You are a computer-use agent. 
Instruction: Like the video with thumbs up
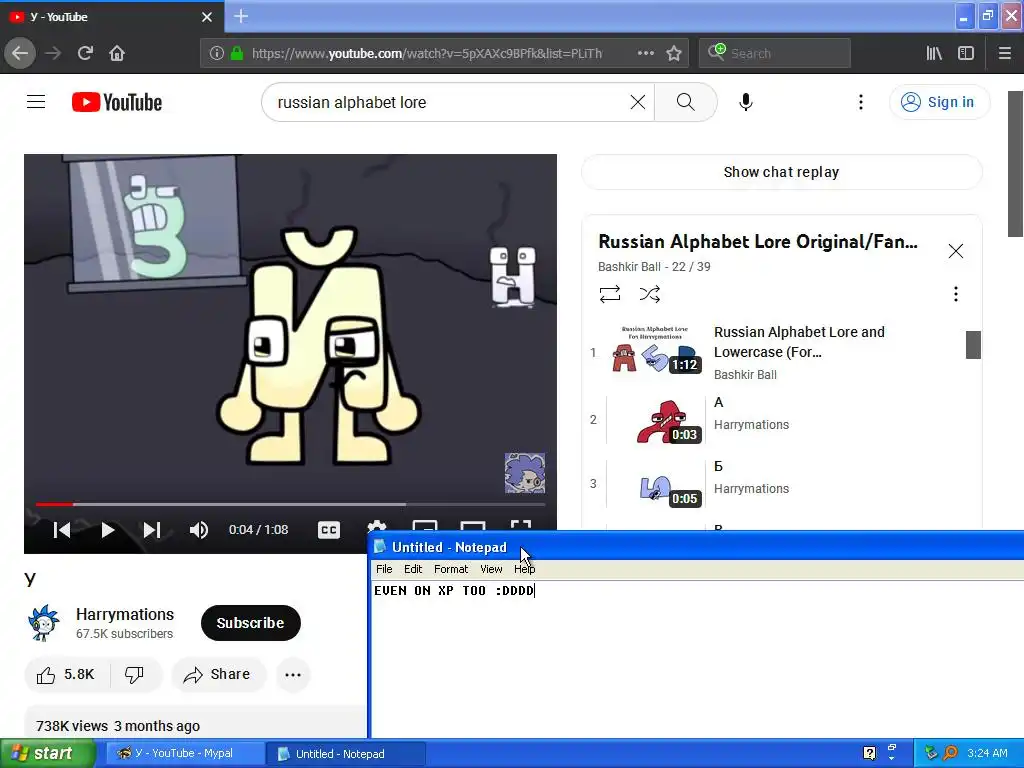(x=65, y=674)
